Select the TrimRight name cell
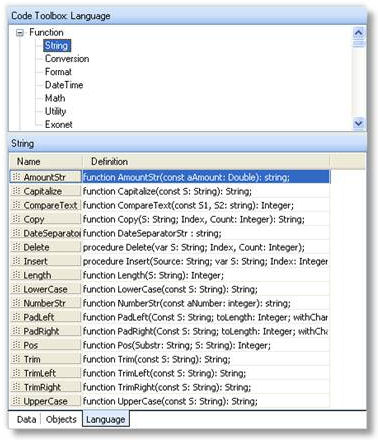Image resolution: width=378 pixels, height=440 pixels. (46, 387)
